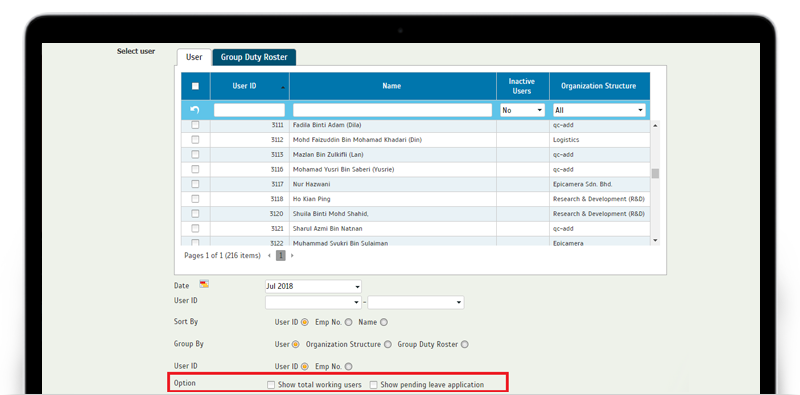Click user ID 3118 cell
The height and width of the screenshot is (395, 800).
[x=249, y=199]
